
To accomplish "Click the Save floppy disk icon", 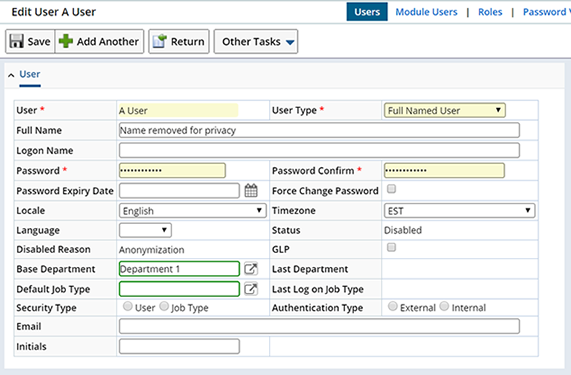I will point(16,41).
